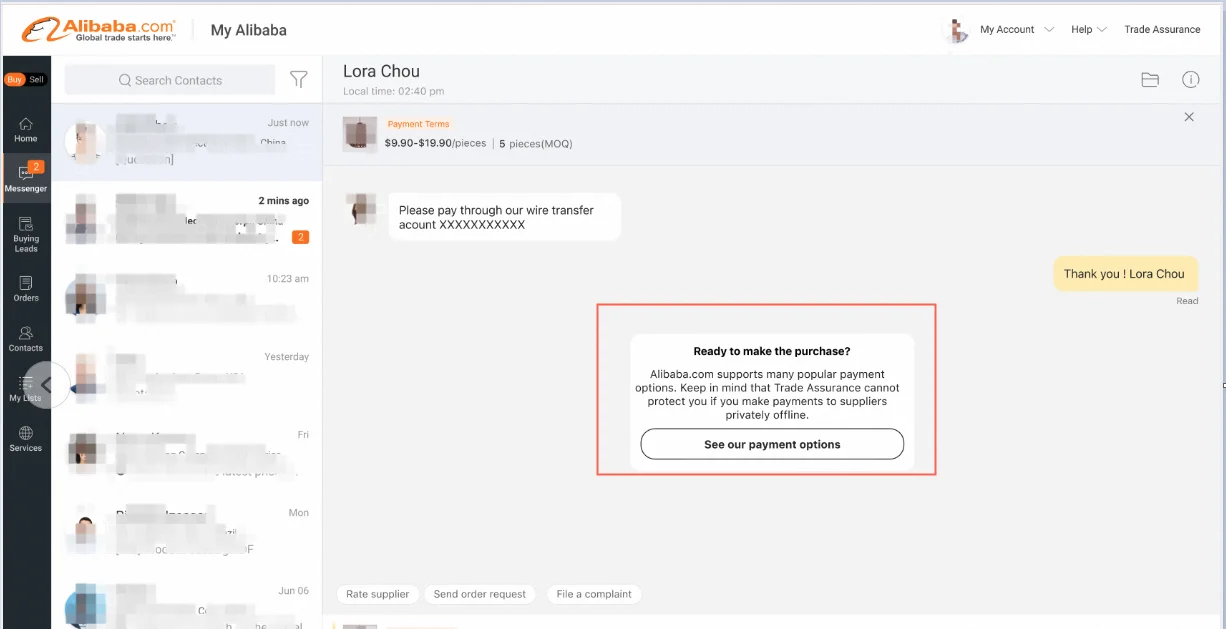
Task: Click the See our payment options button
Action: click(x=772, y=444)
